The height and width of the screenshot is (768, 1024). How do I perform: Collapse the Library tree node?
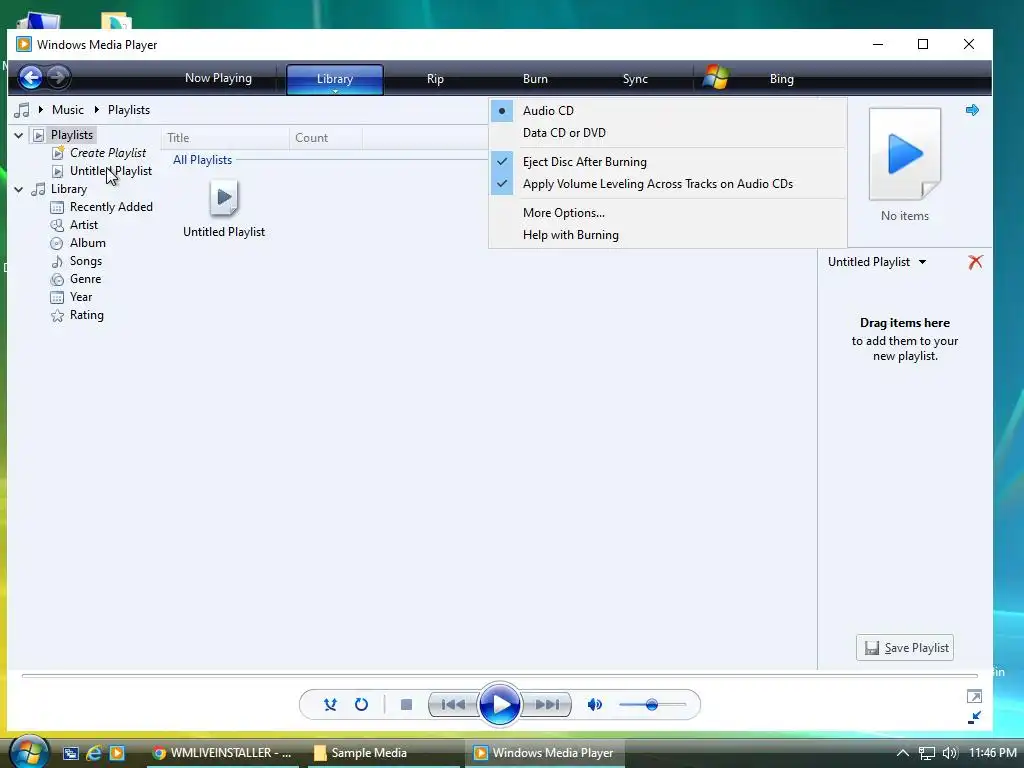[x=18, y=189]
